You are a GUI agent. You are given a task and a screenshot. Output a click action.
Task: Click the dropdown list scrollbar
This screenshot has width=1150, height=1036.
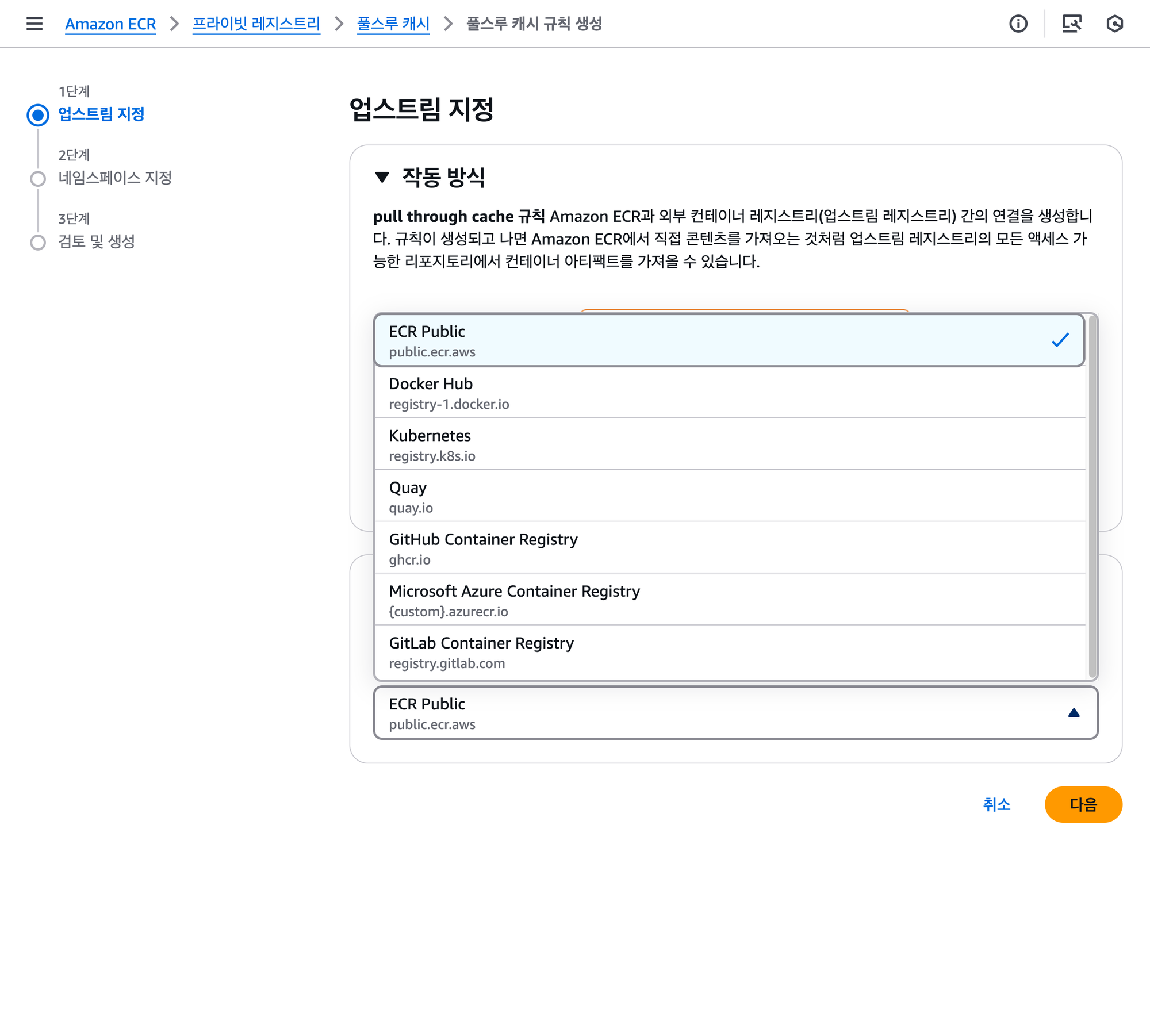(1092, 497)
